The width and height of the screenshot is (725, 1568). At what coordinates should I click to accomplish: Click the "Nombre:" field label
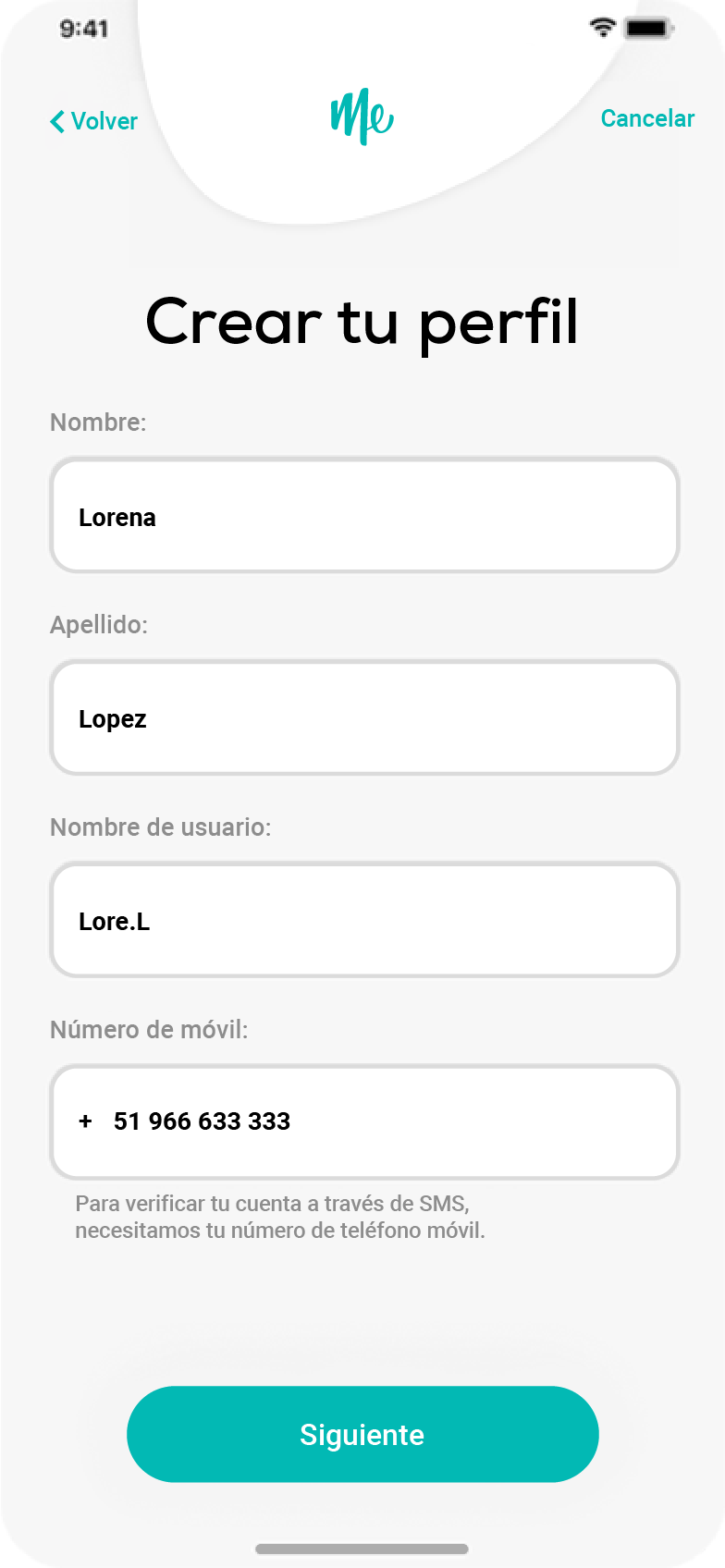[98, 423]
